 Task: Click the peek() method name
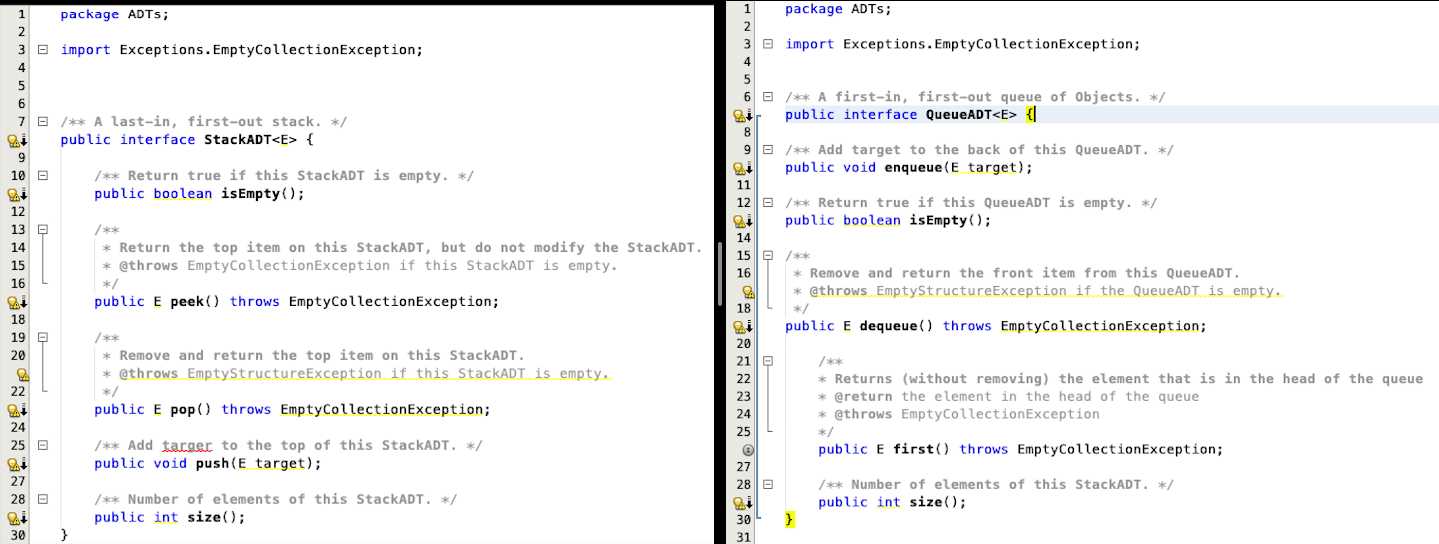(x=194, y=302)
